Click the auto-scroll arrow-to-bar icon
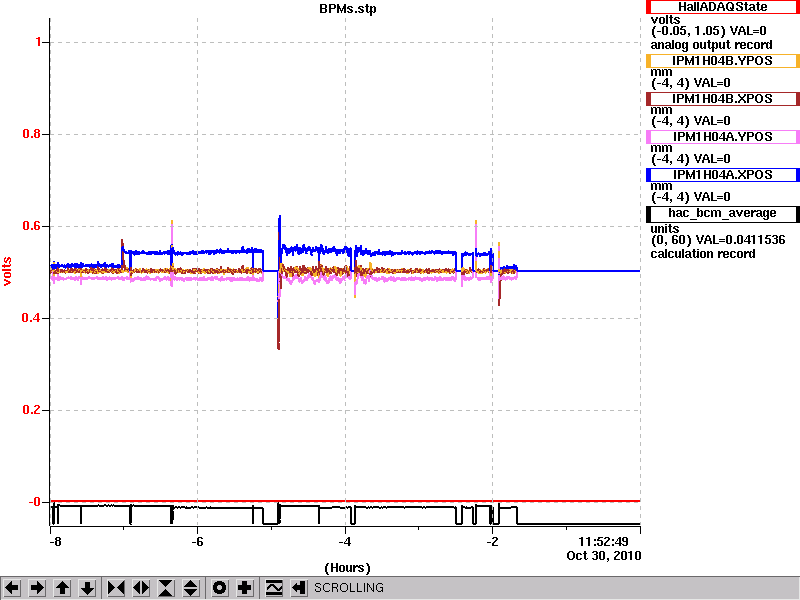The height and width of the screenshot is (600, 800). tap(299, 588)
